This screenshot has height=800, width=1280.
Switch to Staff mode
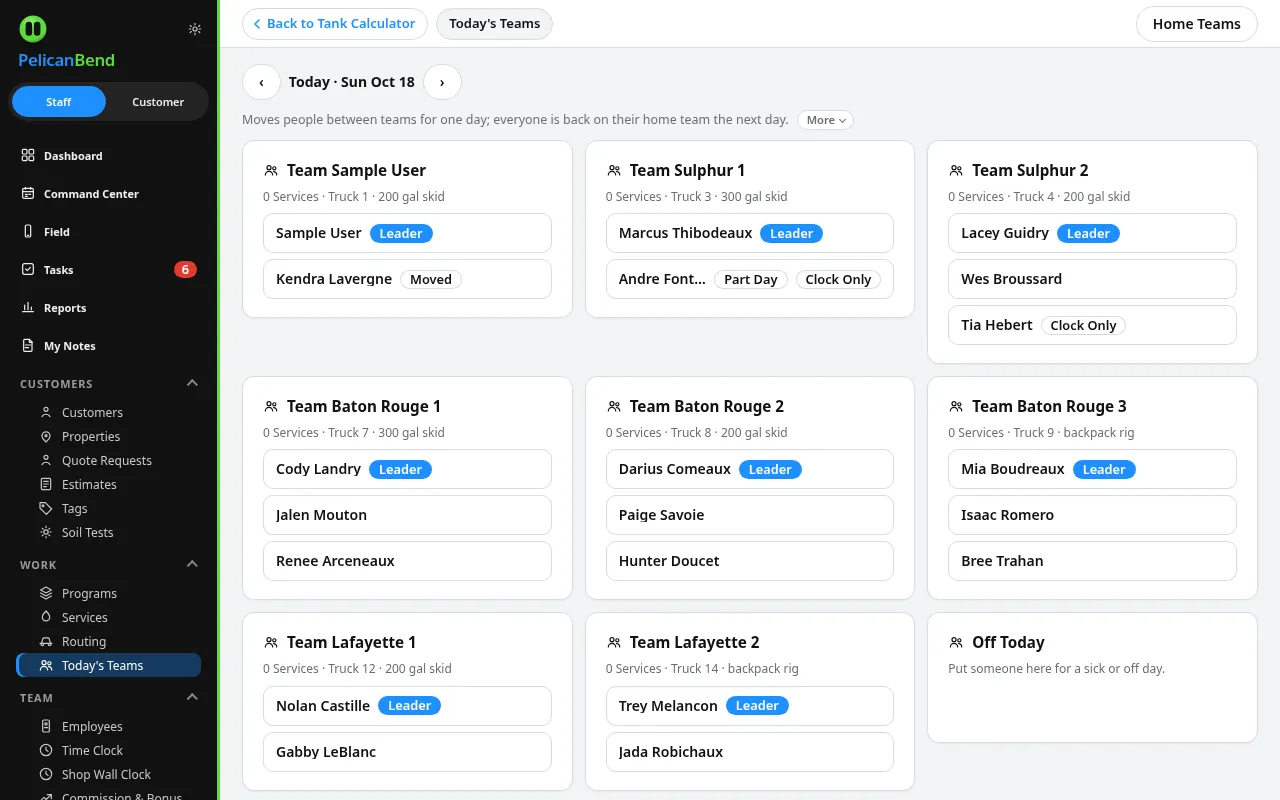point(59,102)
